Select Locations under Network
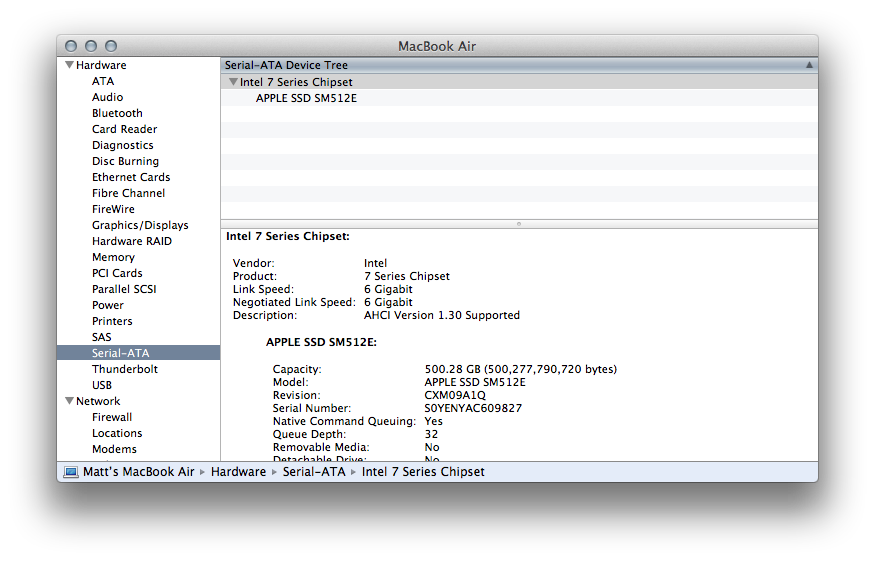Screen dimensions: 875x561 (117, 433)
